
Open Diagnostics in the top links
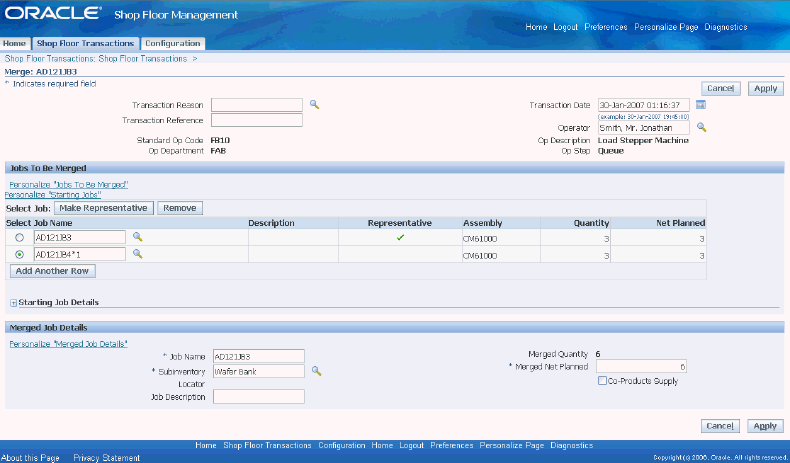tap(726, 27)
